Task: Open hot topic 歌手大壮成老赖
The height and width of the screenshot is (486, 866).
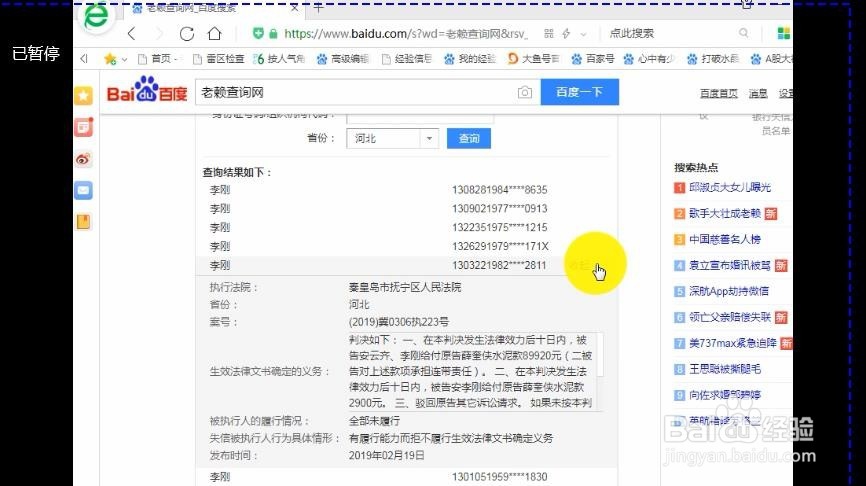Action: pyautogui.click(x=725, y=214)
